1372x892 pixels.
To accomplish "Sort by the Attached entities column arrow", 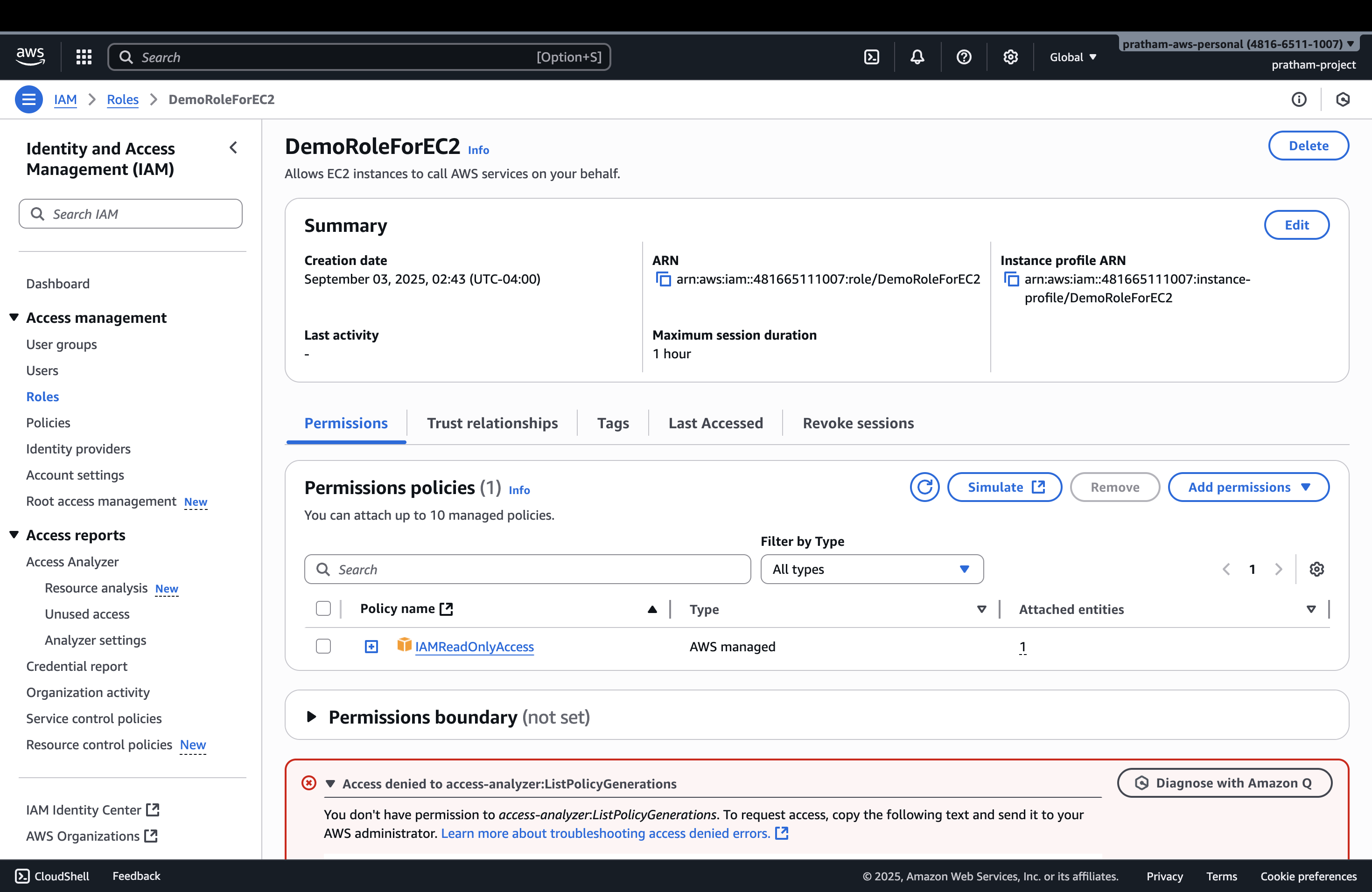I will pos(1311,609).
